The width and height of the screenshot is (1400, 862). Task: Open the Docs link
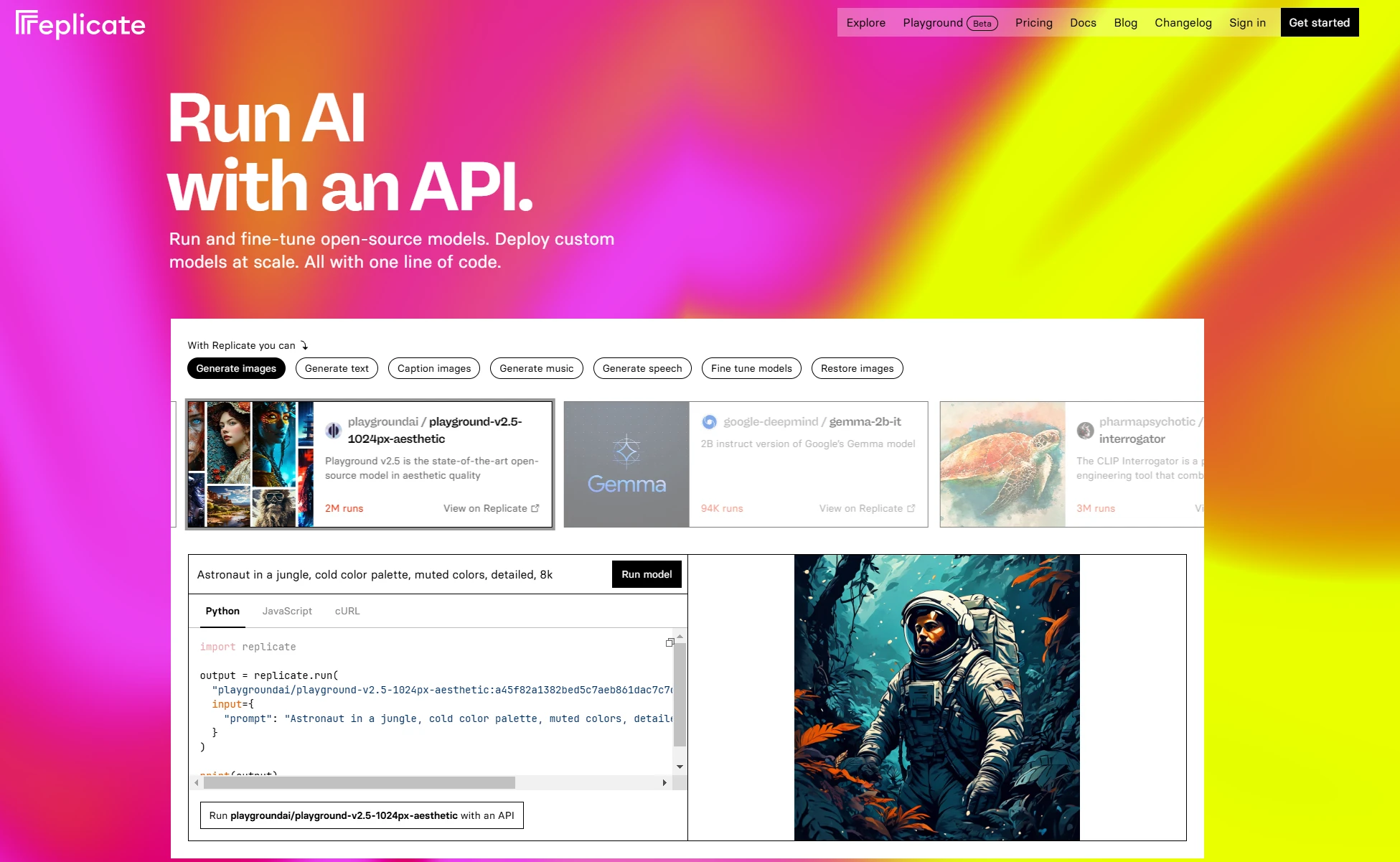point(1083,23)
